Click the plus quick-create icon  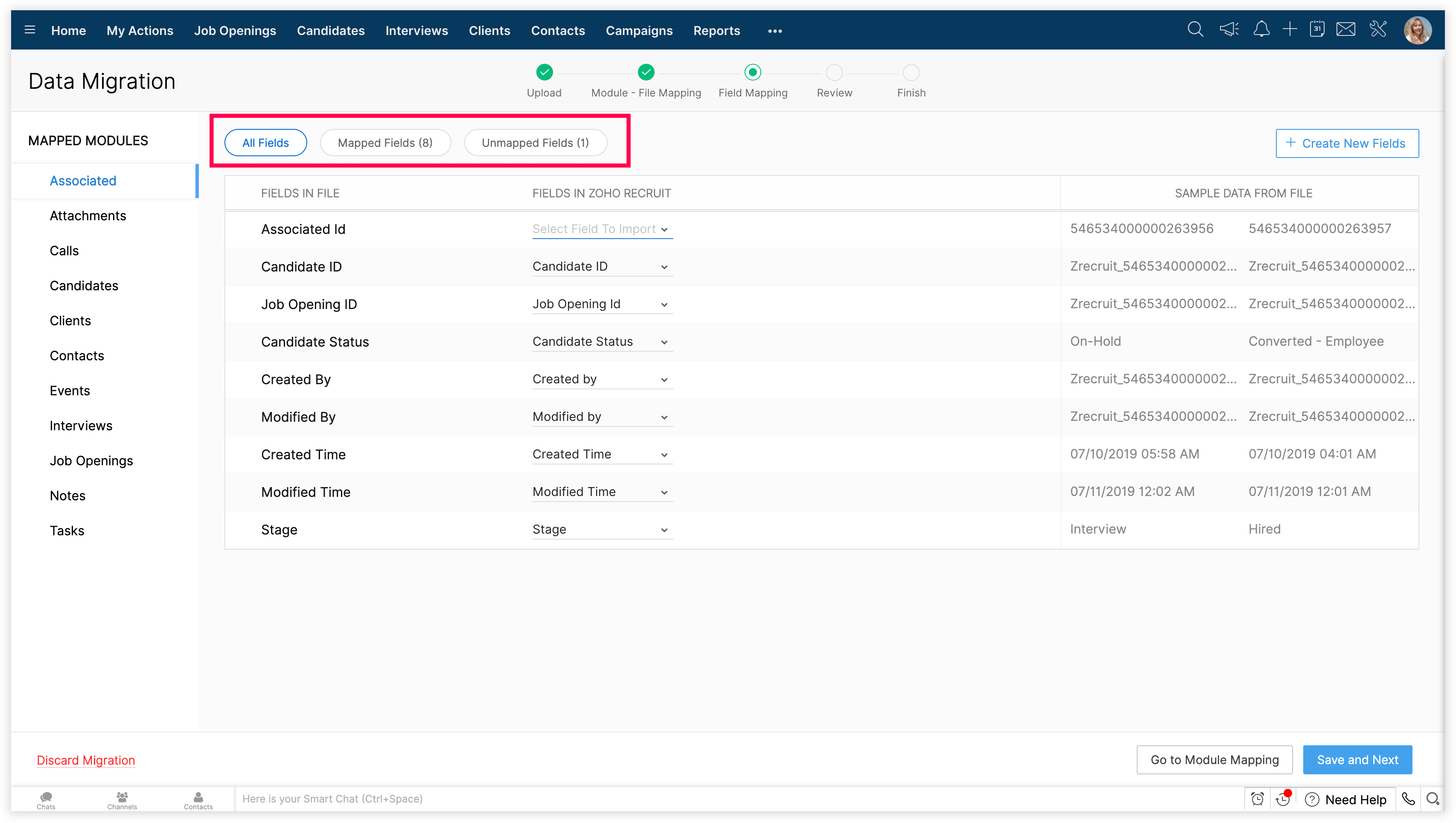(x=1289, y=29)
